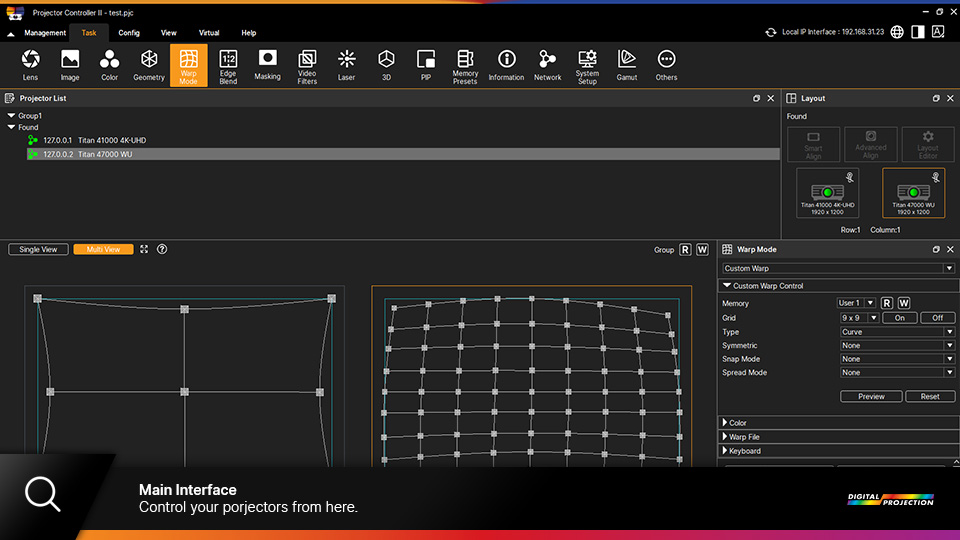Open the Laser settings icon

(346, 64)
